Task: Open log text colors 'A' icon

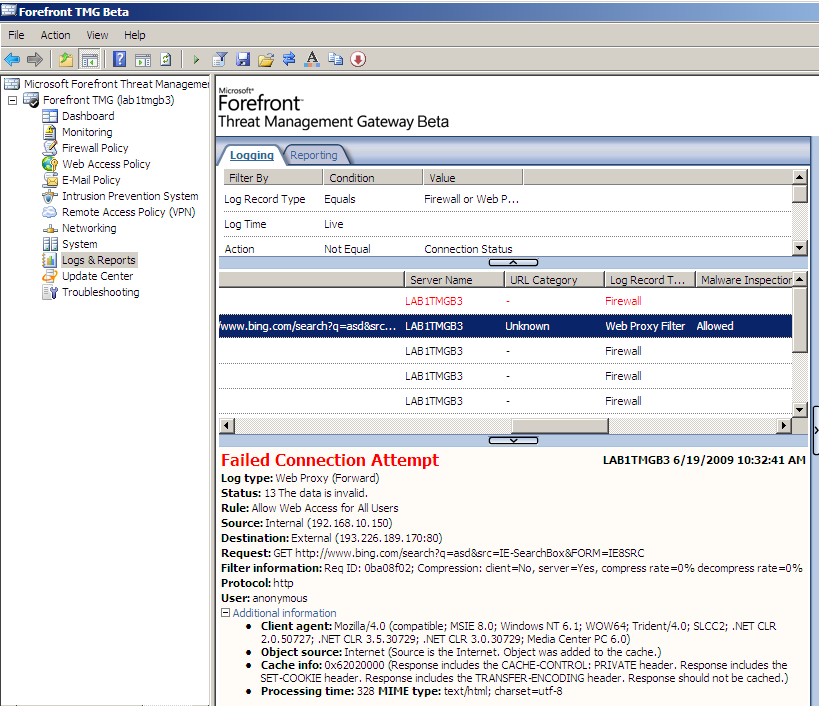Action: click(312, 59)
